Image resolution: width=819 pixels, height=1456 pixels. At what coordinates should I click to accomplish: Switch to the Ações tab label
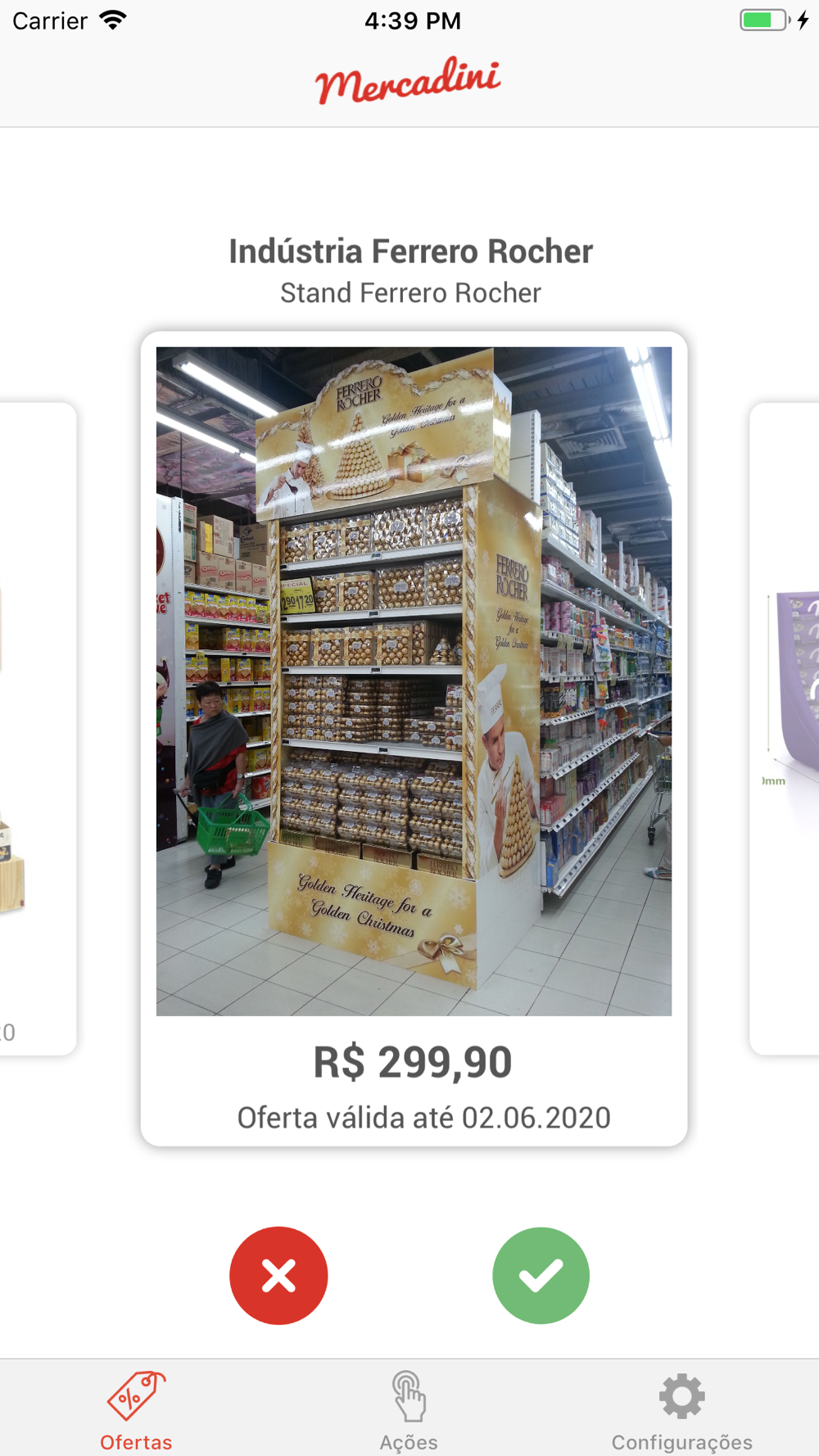409,1442
